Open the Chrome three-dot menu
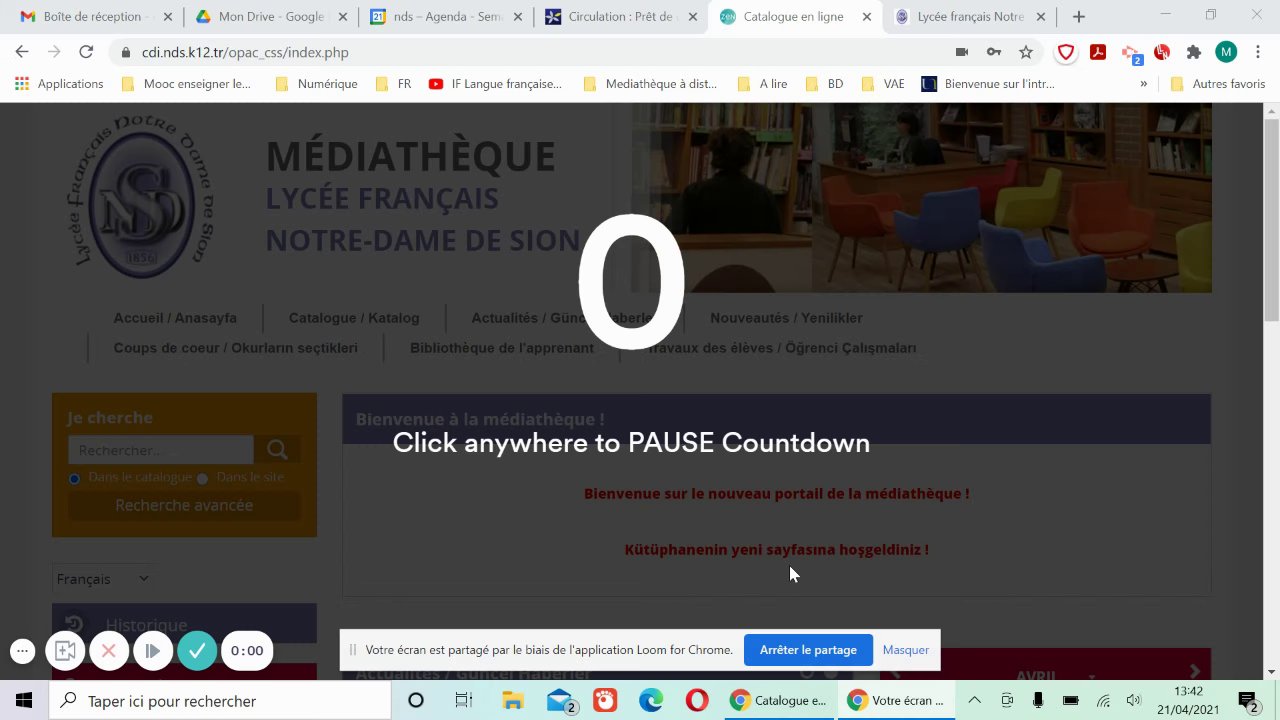Screen dimensions: 1280x720 [x=1258, y=52]
